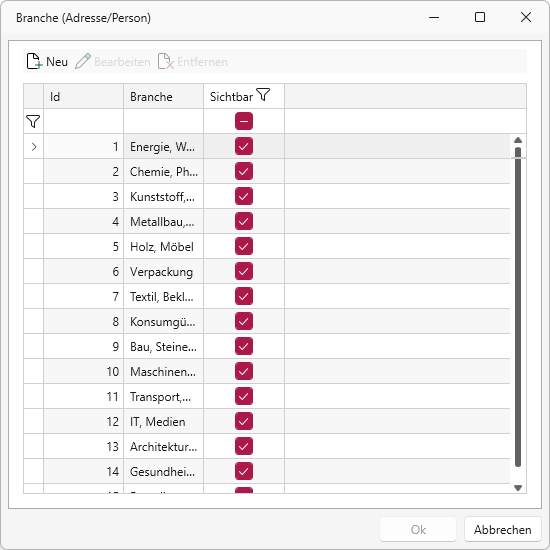Image resolution: width=550 pixels, height=550 pixels.
Task: Sort by the Branche column header
Action: [163, 96]
